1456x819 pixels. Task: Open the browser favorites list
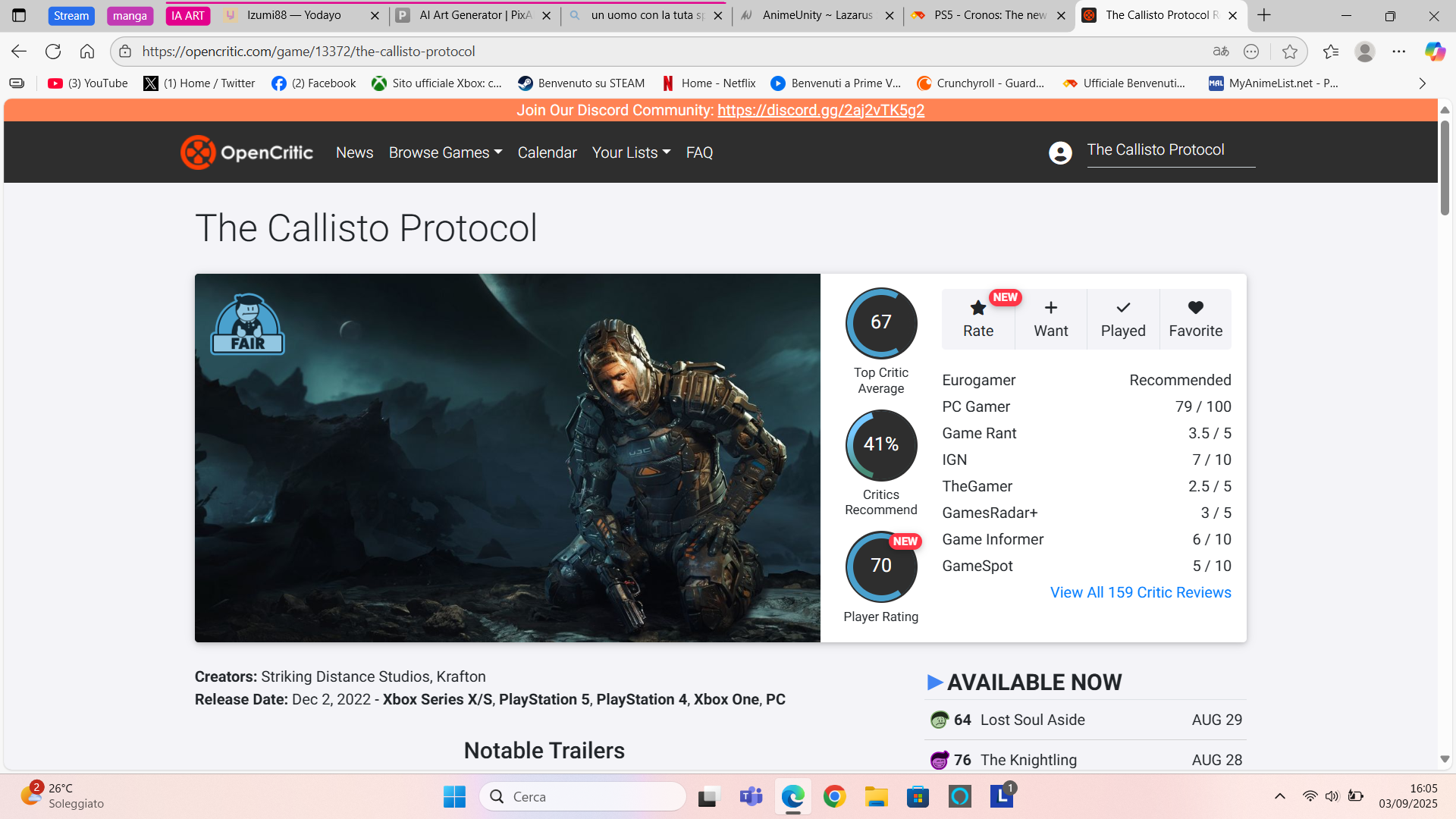[x=1331, y=52]
